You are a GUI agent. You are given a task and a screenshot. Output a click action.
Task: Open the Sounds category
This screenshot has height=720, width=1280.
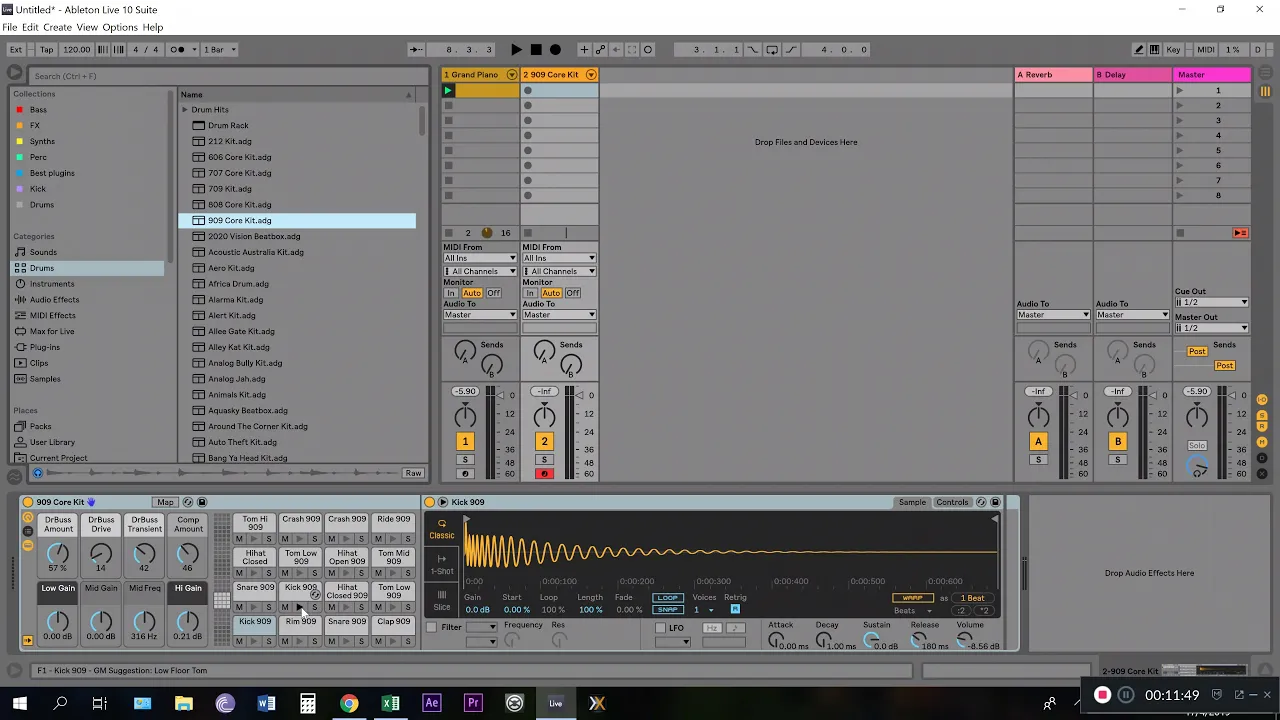click(43, 252)
